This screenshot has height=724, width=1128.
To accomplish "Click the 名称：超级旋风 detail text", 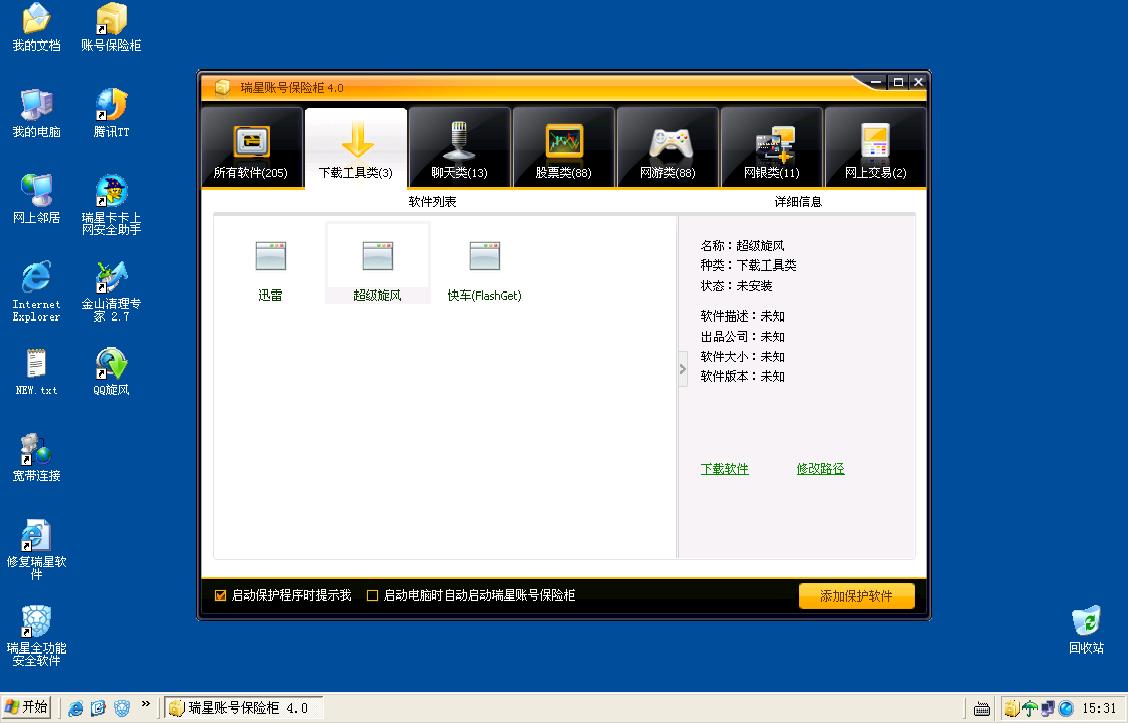I will 742,246.
